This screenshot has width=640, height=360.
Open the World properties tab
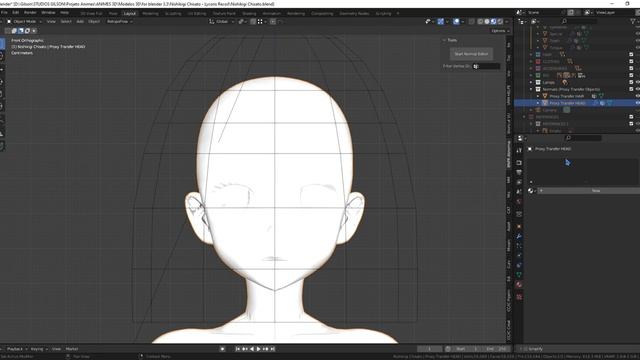pos(519,202)
